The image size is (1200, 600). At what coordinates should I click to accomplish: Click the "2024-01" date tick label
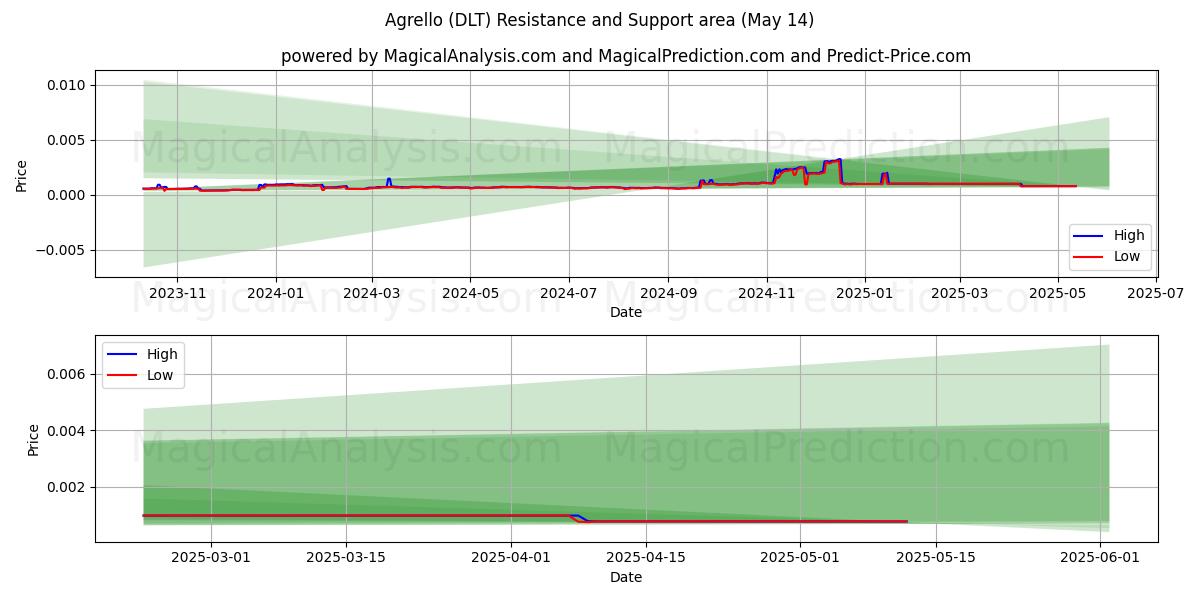point(275,293)
